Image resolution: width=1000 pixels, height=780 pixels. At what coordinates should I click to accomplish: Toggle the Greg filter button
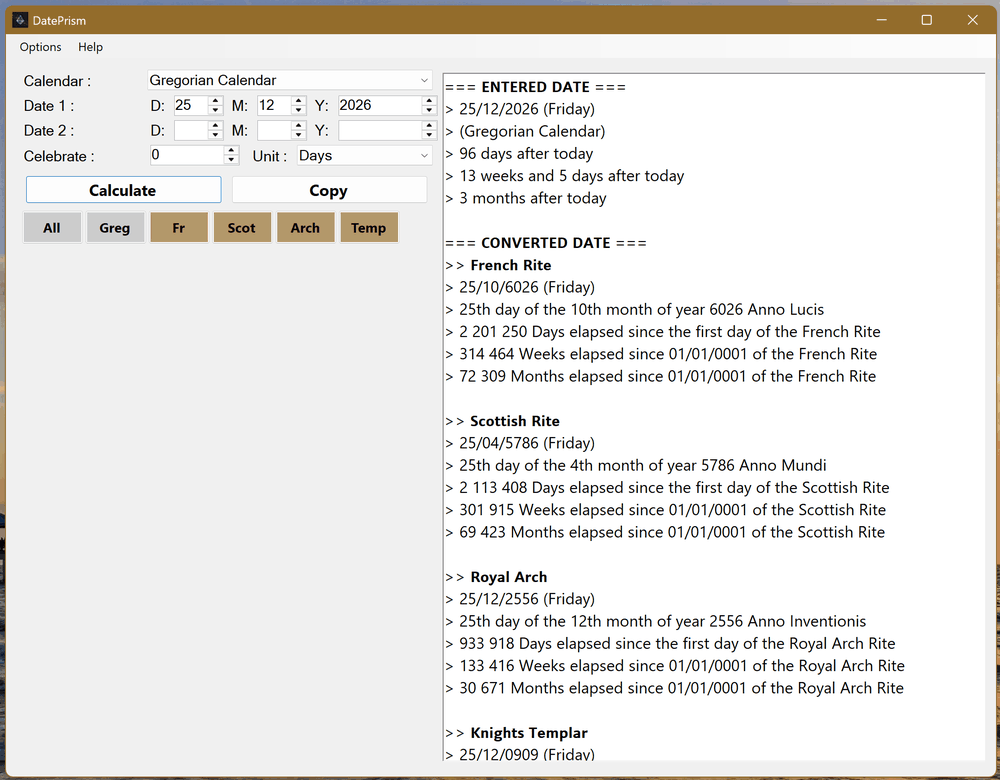pyautogui.click(x=115, y=228)
